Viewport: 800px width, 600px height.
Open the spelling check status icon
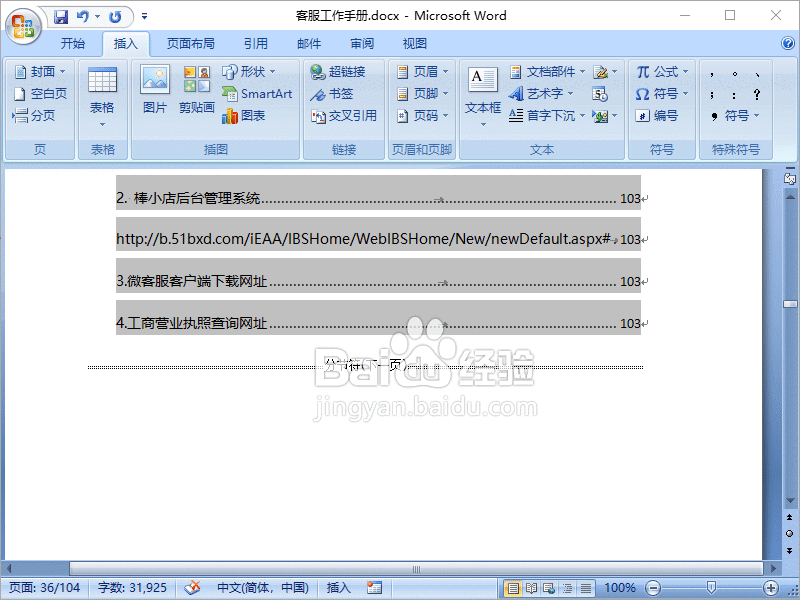click(192, 588)
